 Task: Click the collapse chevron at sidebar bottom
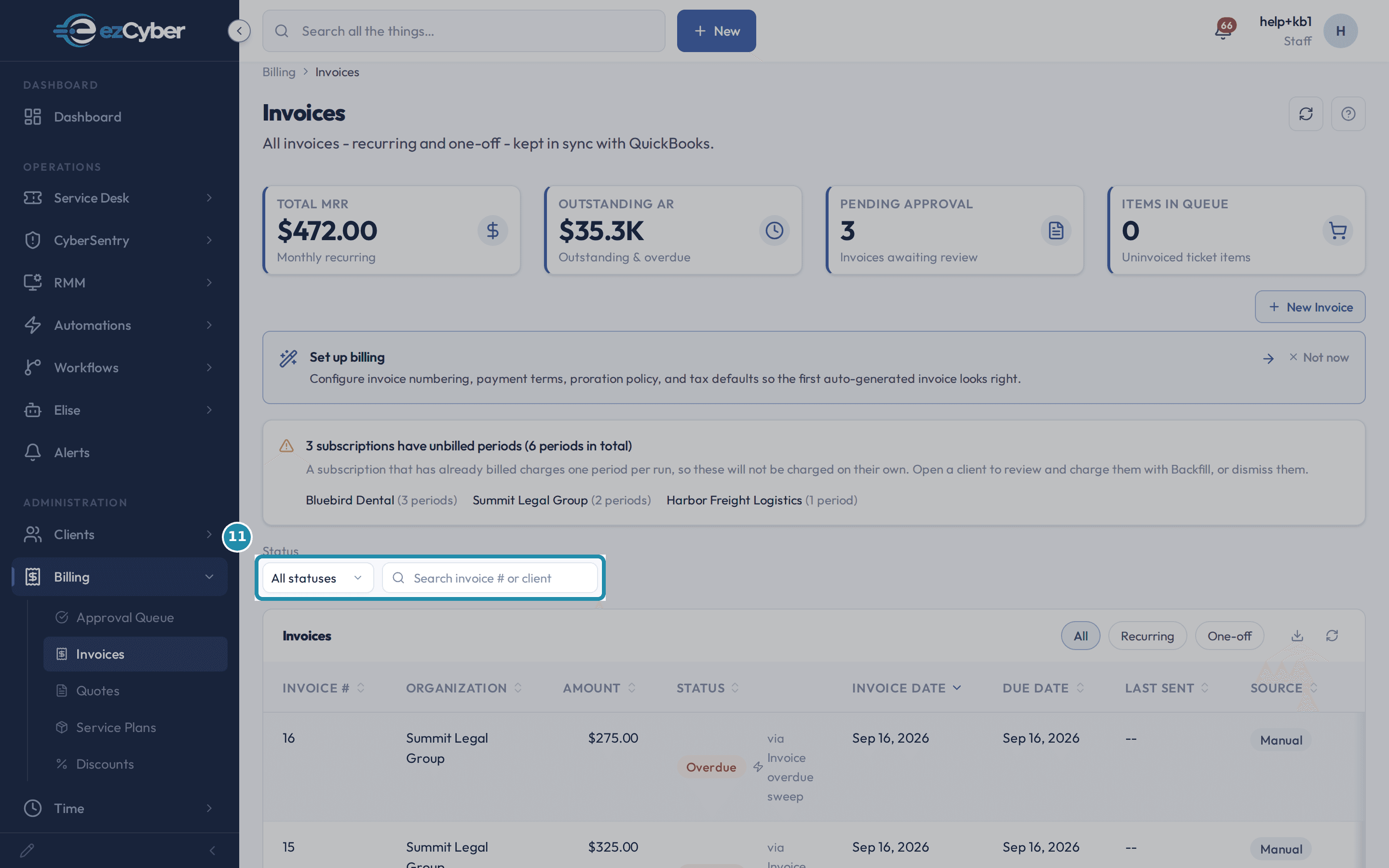click(x=212, y=850)
